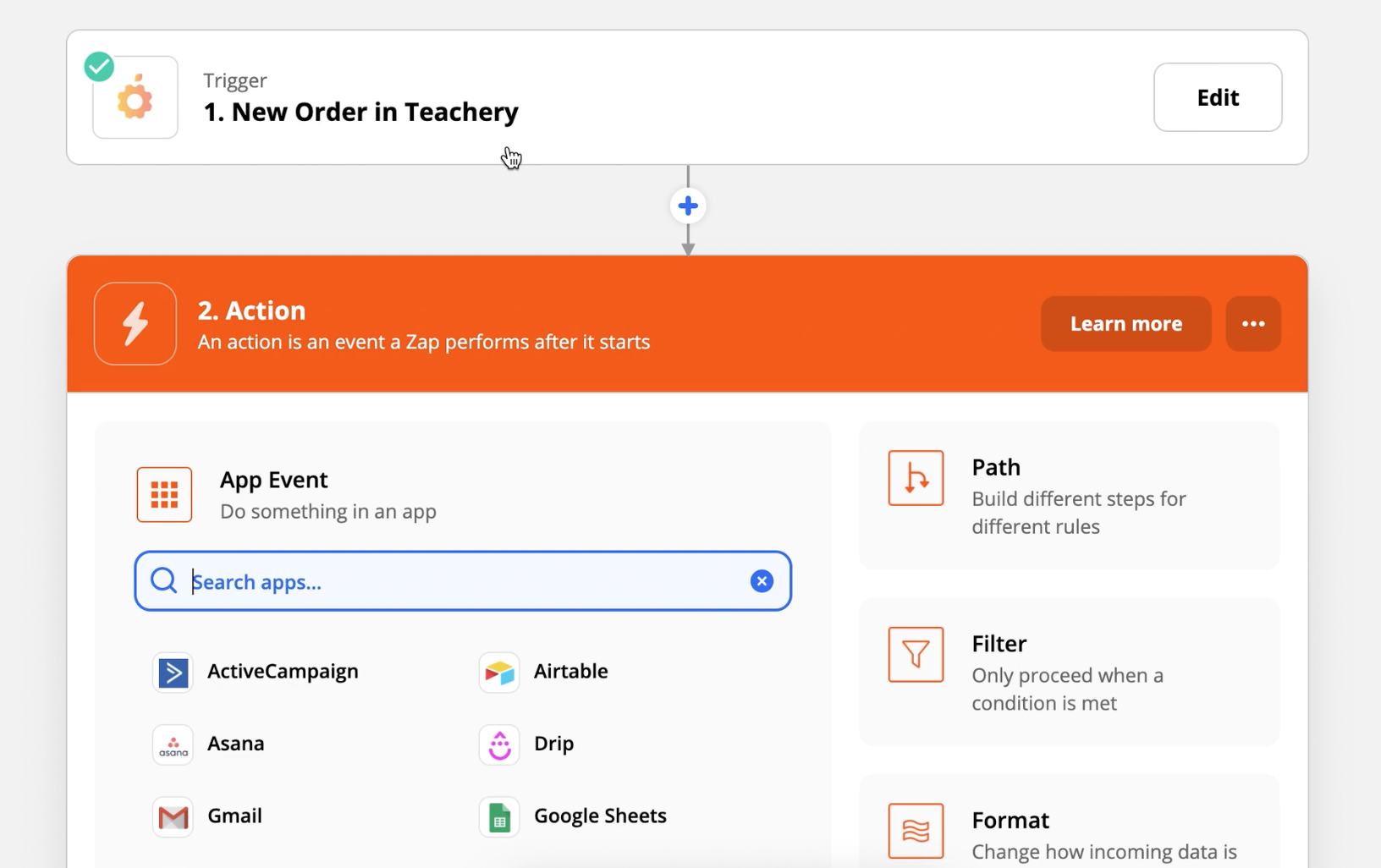Image resolution: width=1381 pixels, height=868 pixels.
Task: Clear the app search field
Action: (762, 581)
